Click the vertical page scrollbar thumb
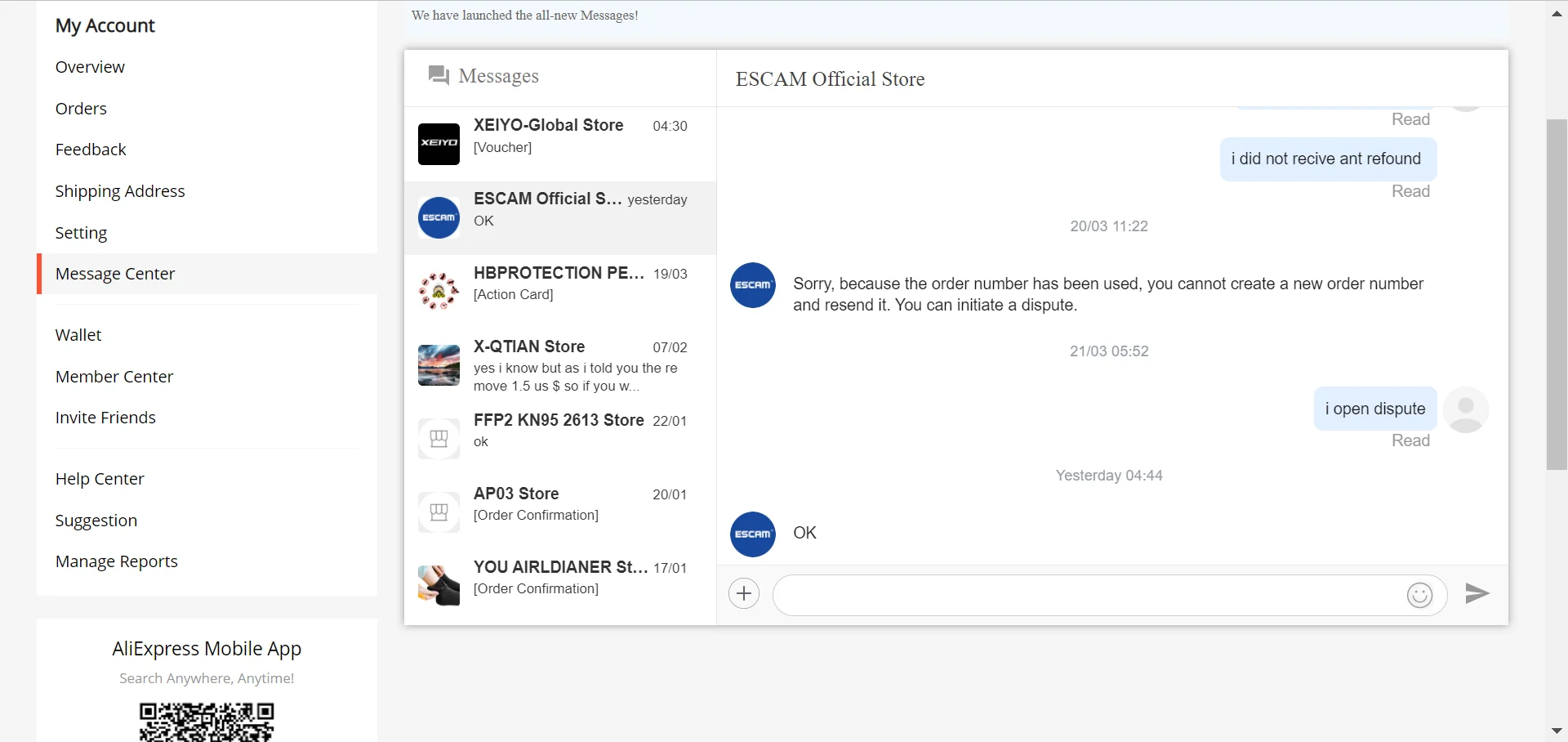The width and height of the screenshot is (1568, 742). [x=1557, y=295]
